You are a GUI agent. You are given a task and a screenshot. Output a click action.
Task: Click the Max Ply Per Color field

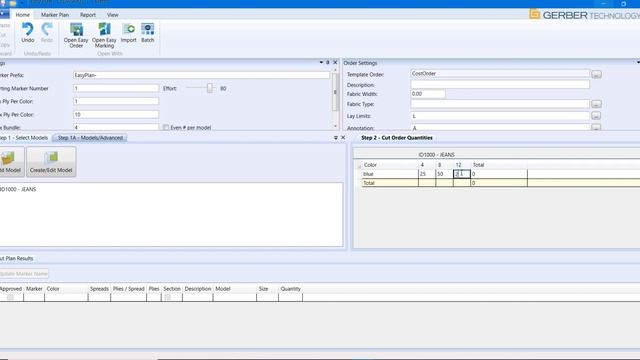(116, 115)
